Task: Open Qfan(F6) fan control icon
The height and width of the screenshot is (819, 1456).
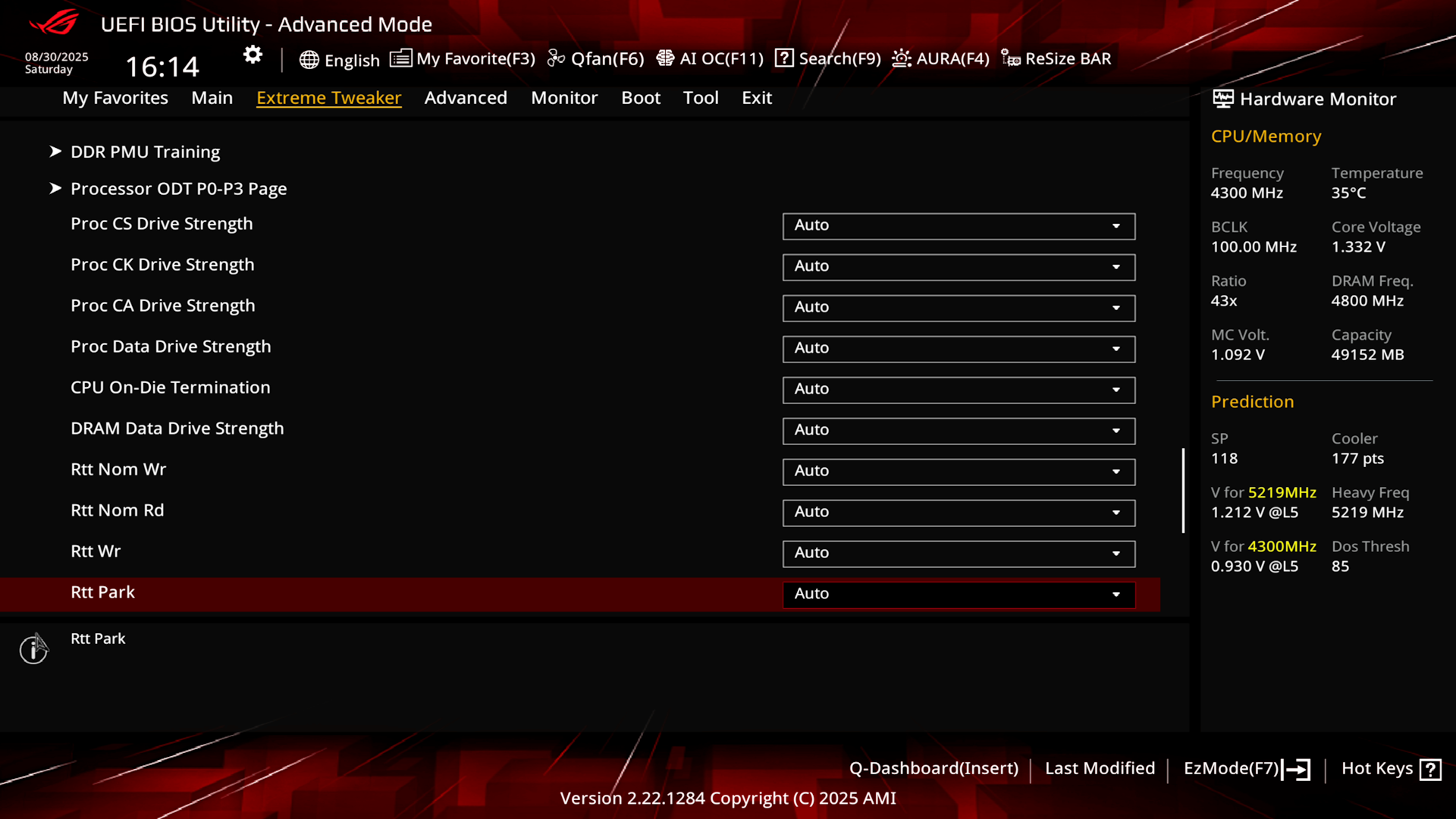Action: pos(556,58)
